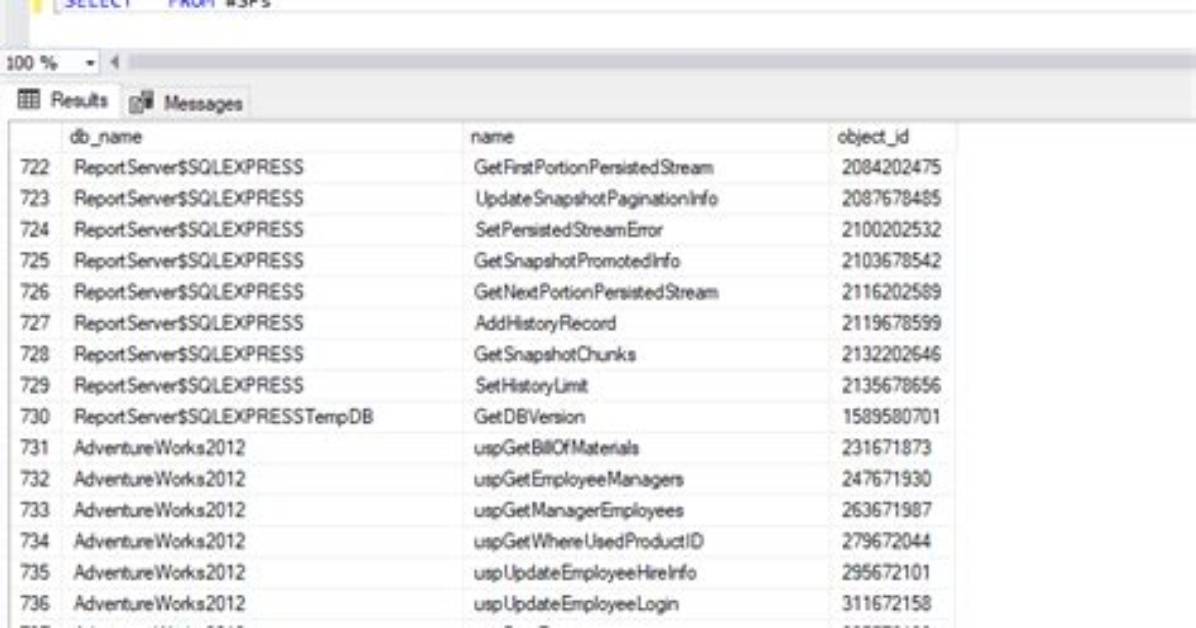Click cell GetDBVersion
The height and width of the screenshot is (628, 1196).
point(646,417)
